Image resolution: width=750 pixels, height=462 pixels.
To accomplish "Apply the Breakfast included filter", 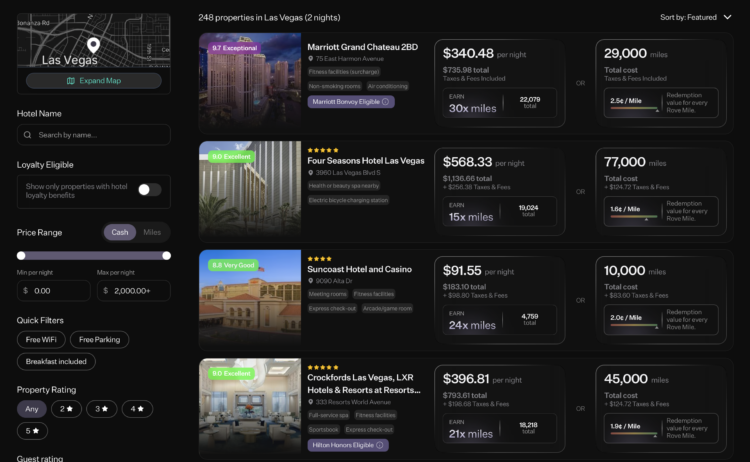I will 56,362.
